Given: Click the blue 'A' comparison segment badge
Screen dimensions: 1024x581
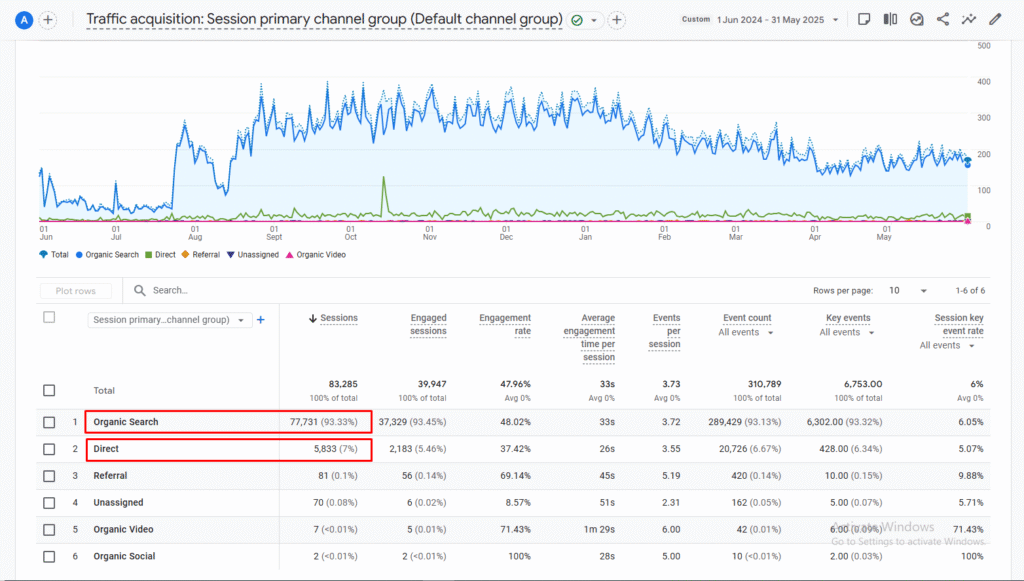Looking at the screenshot, I should (24, 20).
